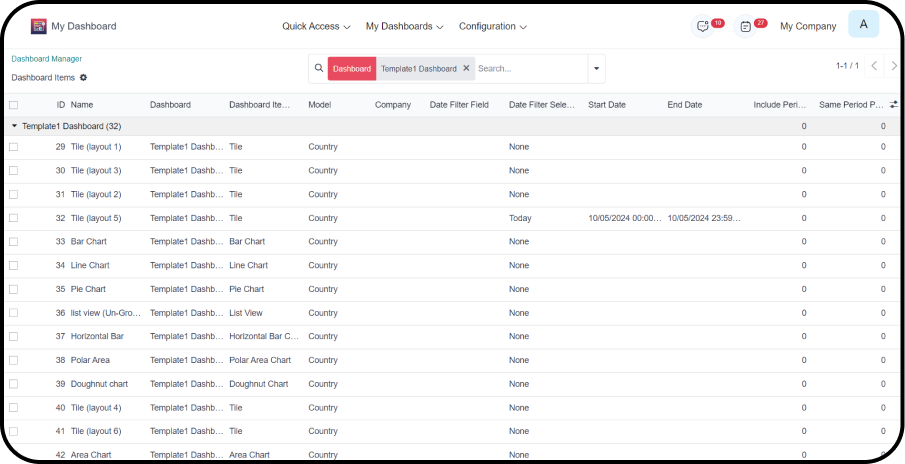The width and height of the screenshot is (905, 464).
Task: Click the My Dashboard app logo icon
Action: [x=39, y=26]
